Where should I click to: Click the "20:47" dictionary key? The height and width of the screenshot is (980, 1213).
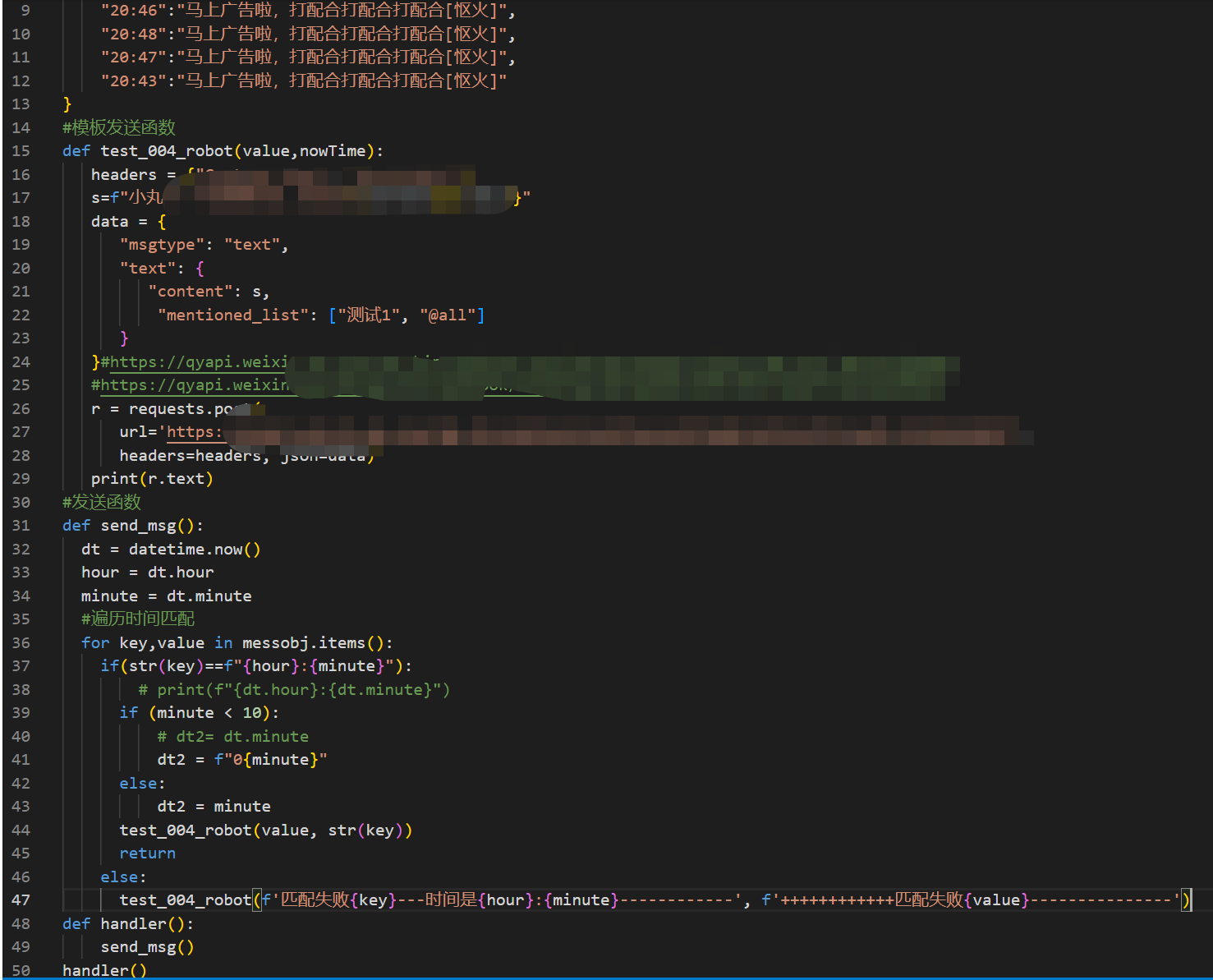click(134, 58)
